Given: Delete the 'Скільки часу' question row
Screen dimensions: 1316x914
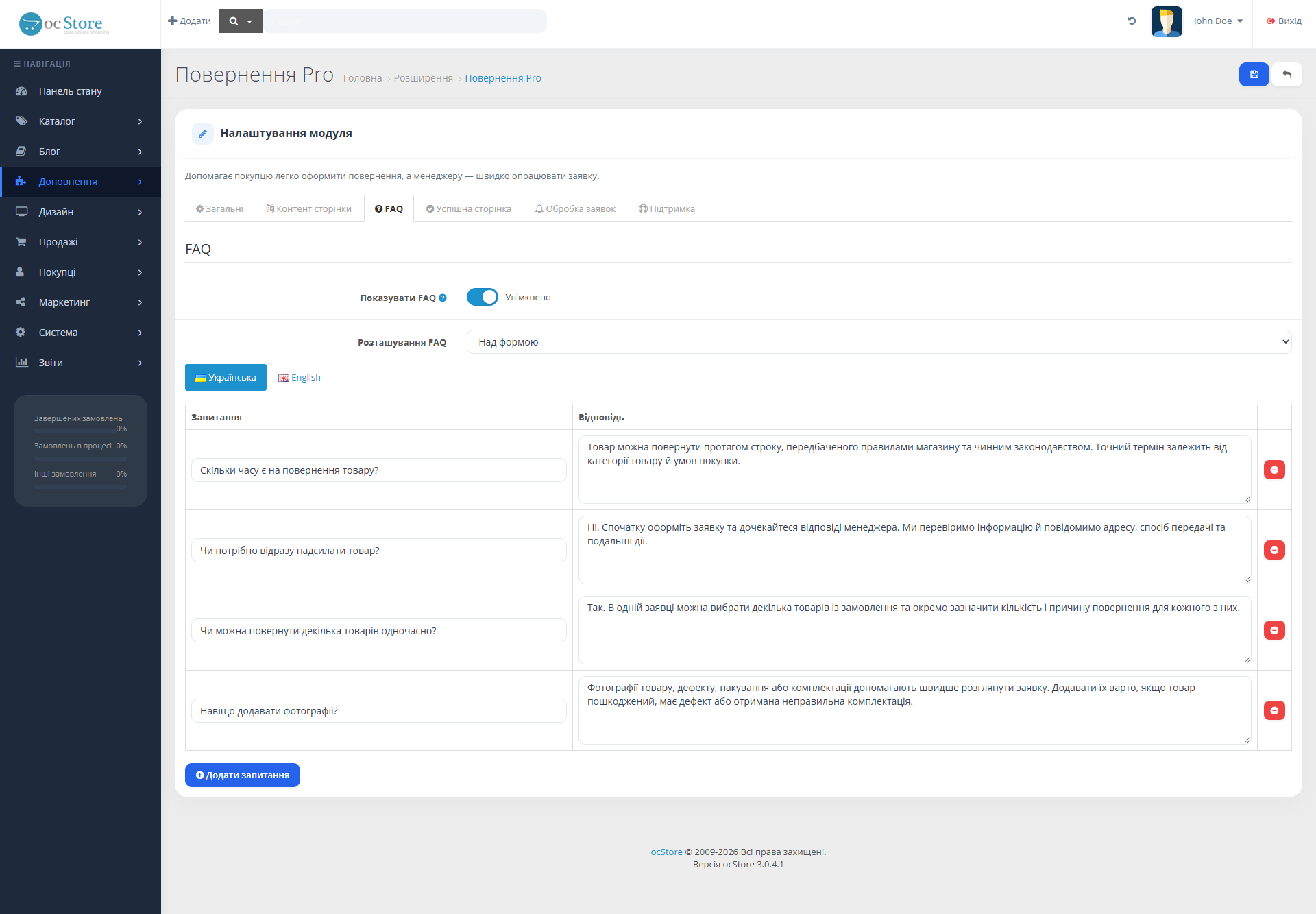Looking at the screenshot, I should (1274, 470).
